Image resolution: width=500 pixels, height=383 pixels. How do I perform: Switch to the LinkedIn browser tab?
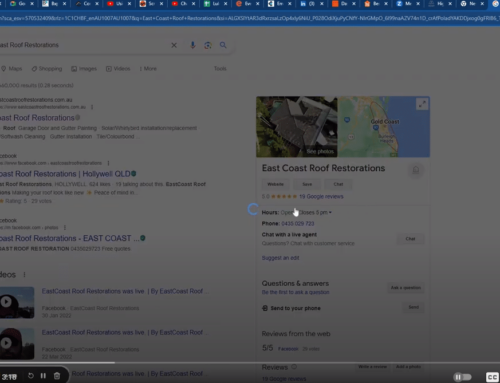pos(308,4)
